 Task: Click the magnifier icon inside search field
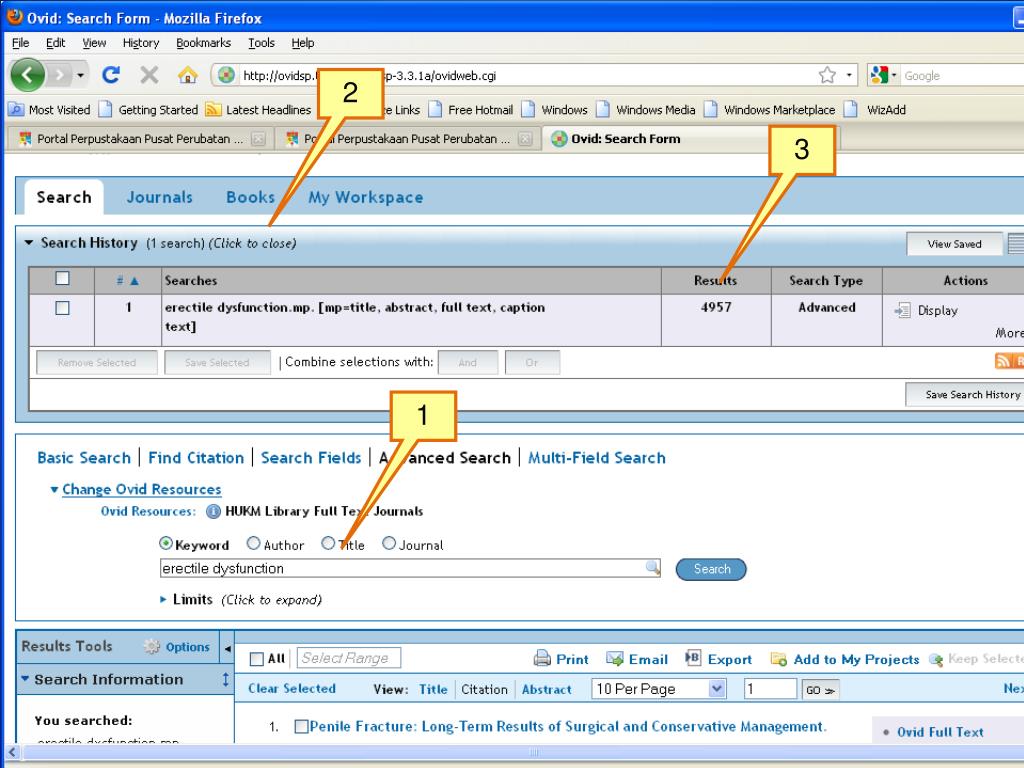click(652, 567)
